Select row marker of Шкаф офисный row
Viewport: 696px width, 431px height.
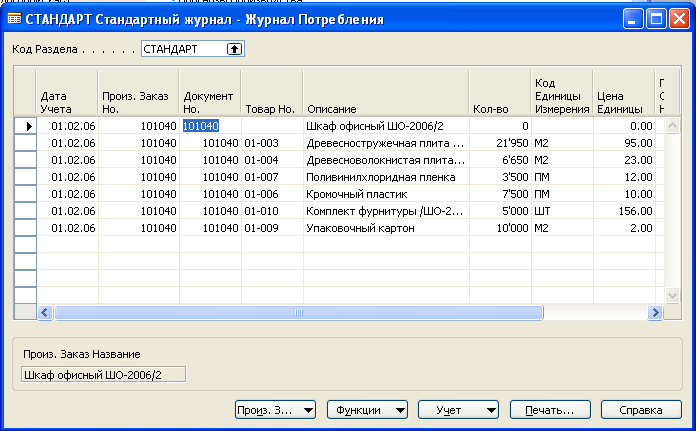coord(25,126)
